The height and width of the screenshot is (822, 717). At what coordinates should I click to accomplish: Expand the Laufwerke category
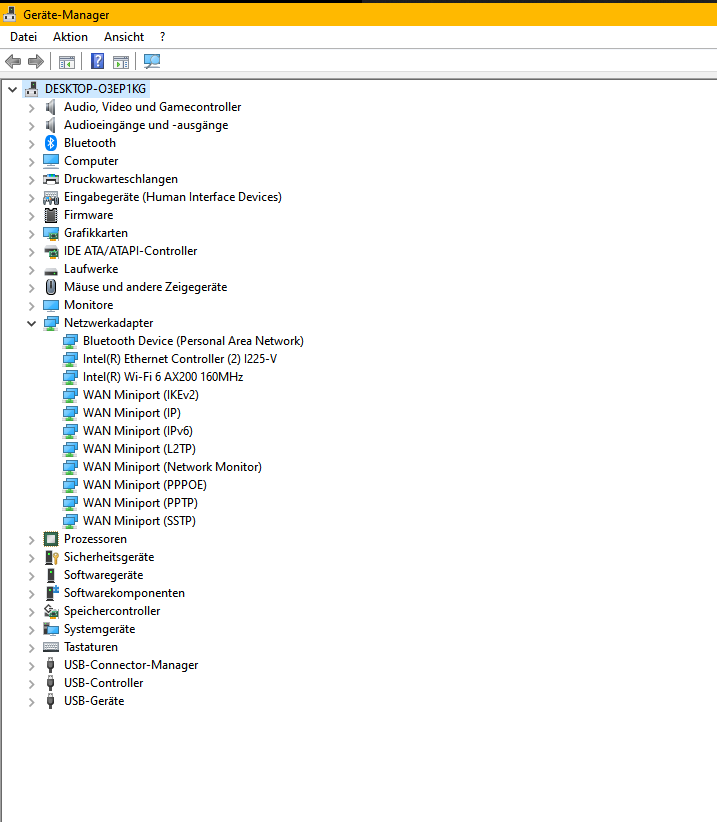pos(31,270)
